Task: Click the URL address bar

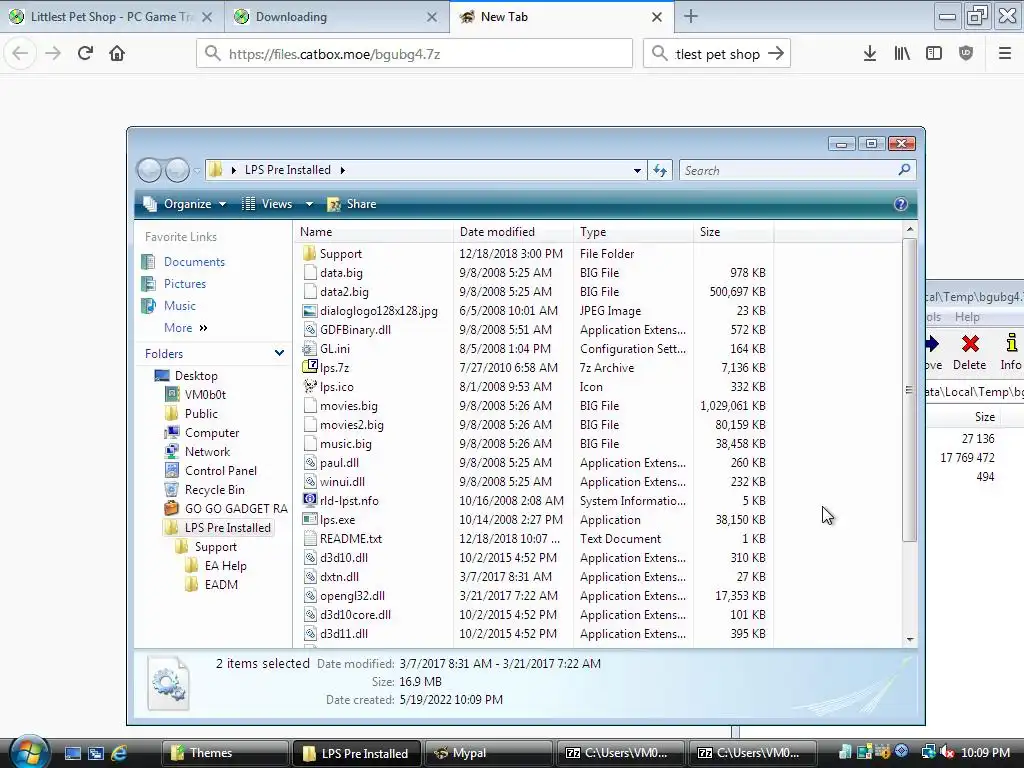Action: tap(414, 54)
